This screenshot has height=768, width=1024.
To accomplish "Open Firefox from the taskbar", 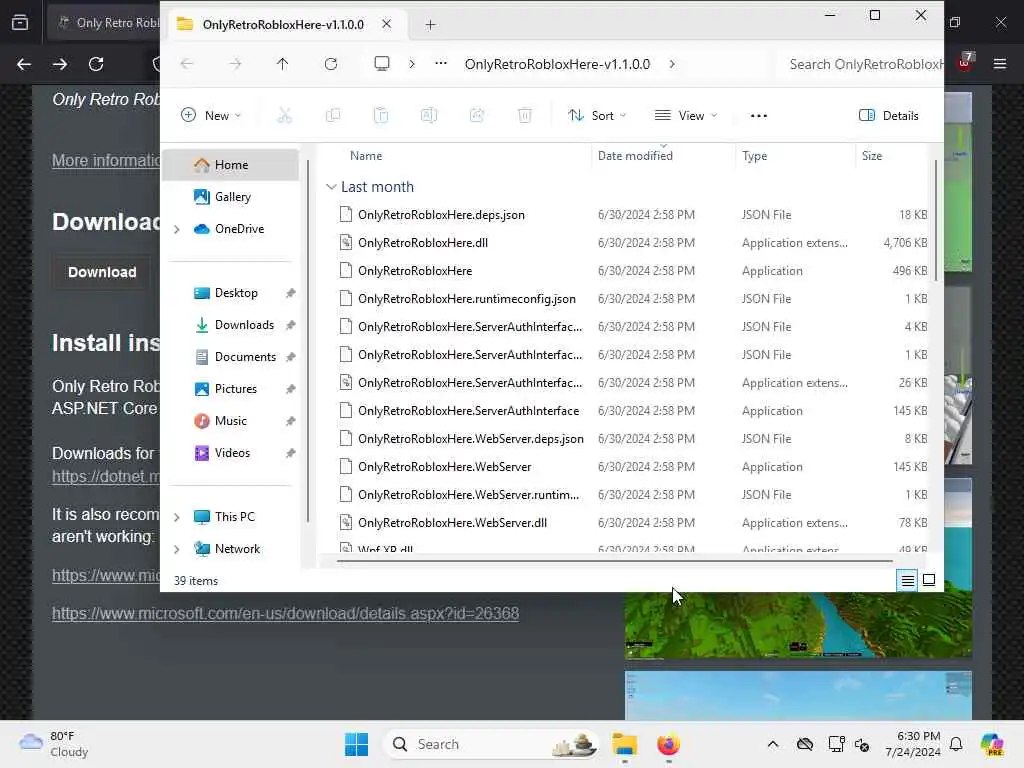I will pos(668,744).
